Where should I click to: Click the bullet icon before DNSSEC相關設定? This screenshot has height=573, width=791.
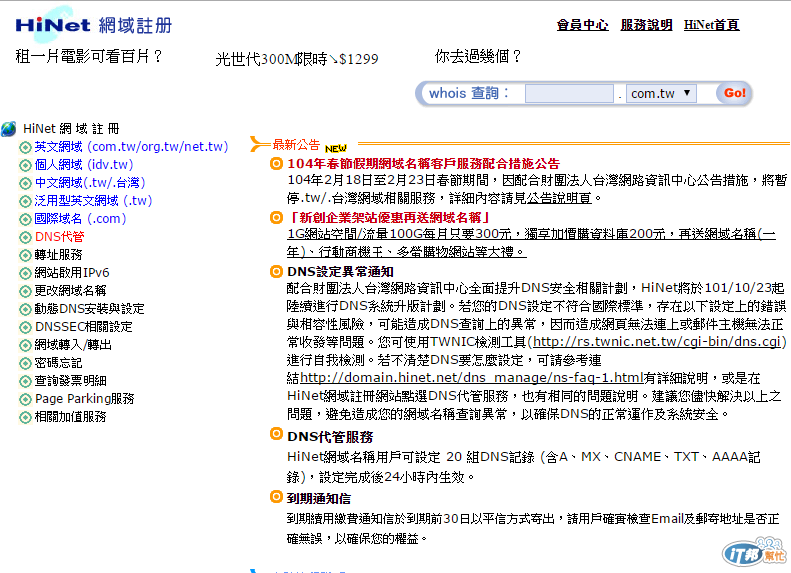click(x=25, y=327)
